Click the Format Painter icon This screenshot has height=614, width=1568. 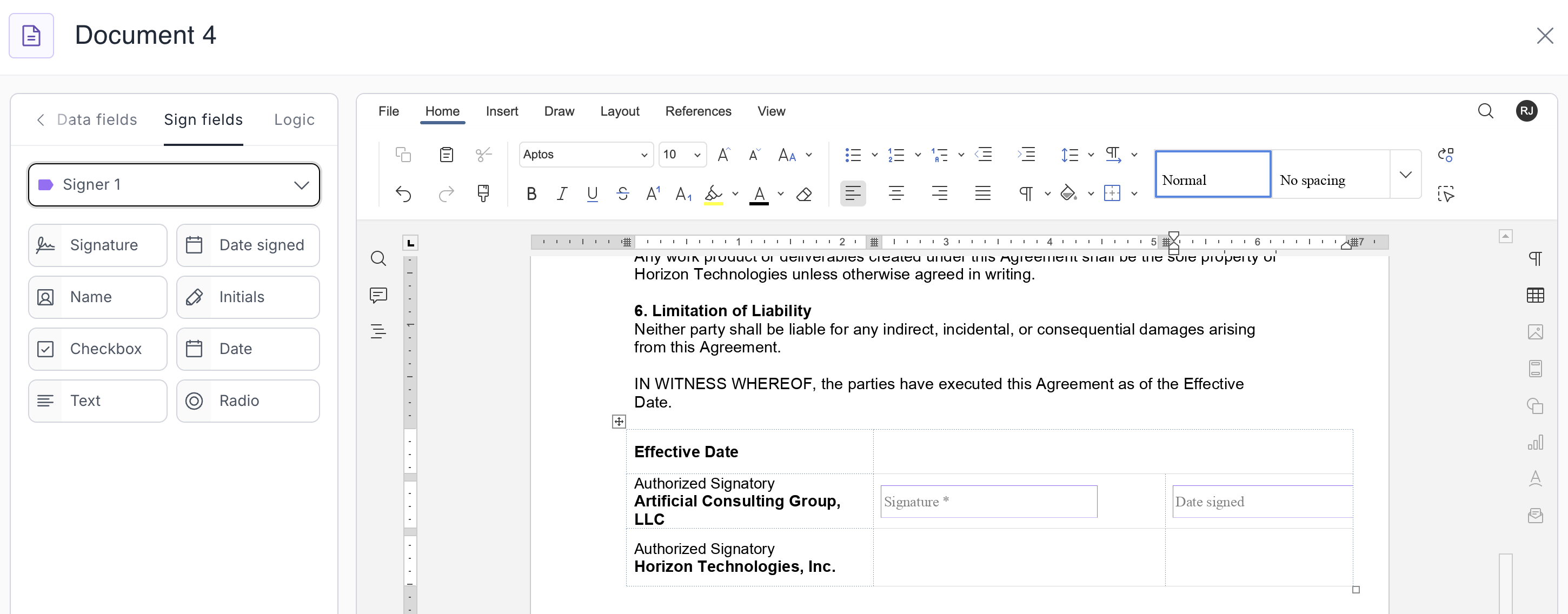coord(483,193)
